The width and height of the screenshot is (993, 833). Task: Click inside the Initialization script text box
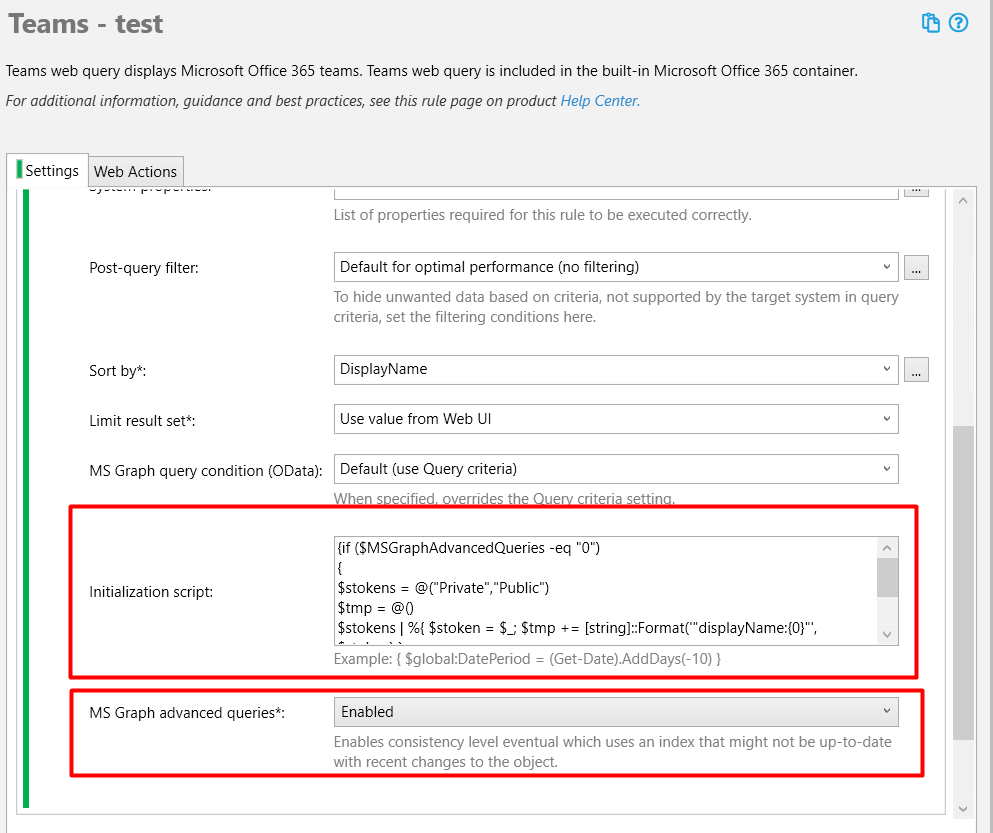point(605,591)
